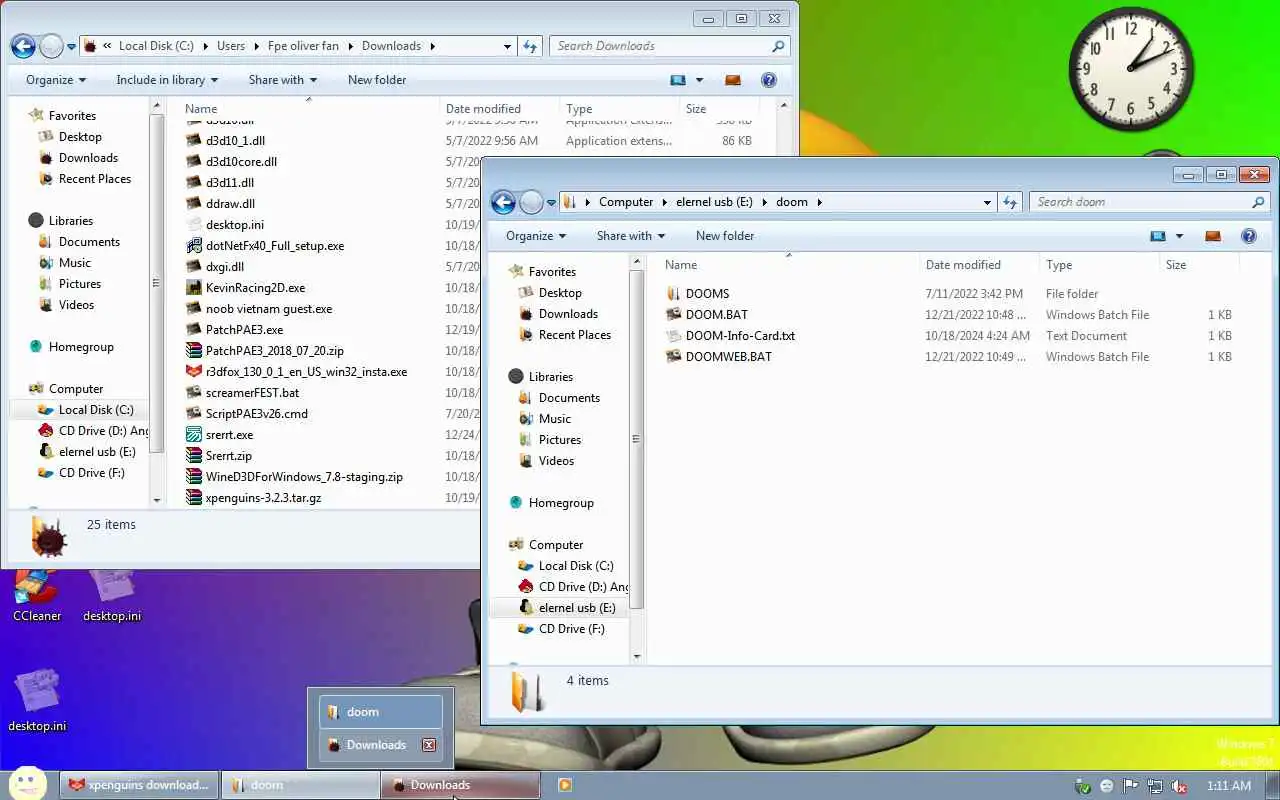Viewport: 1280px width, 800px height.
Task: Click the Fpe oliver fan breadcrumb
Action: pos(303,46)
